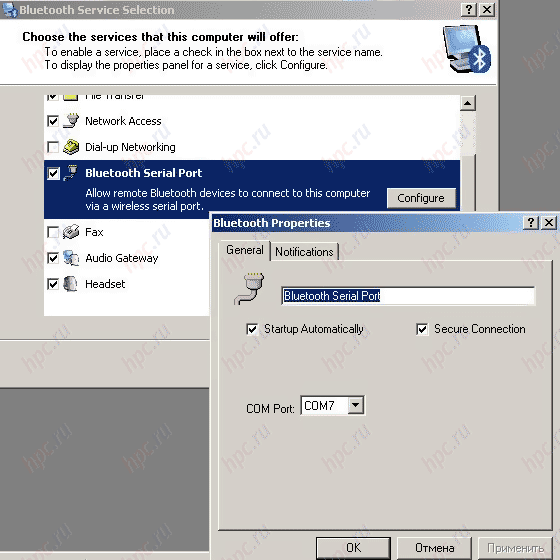560x560 pixels.
Task: Click the services list scroll up arrow
Action: (x=468, y=103)
